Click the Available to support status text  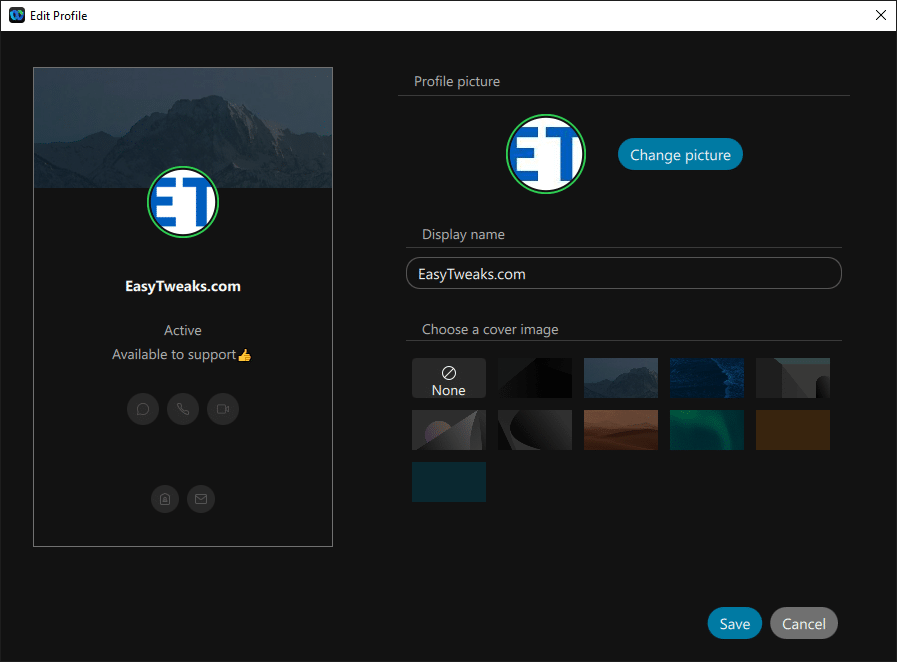[x=174, y=355]
